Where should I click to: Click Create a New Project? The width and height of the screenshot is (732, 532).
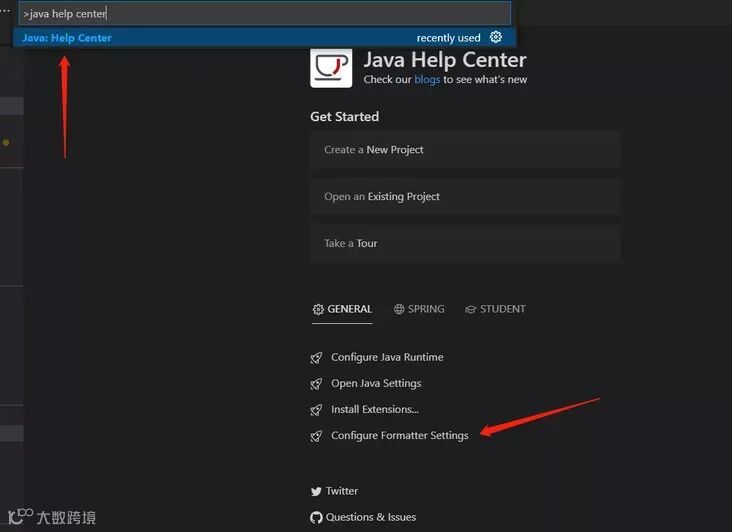pyautogui.click(x=465, y=150)
